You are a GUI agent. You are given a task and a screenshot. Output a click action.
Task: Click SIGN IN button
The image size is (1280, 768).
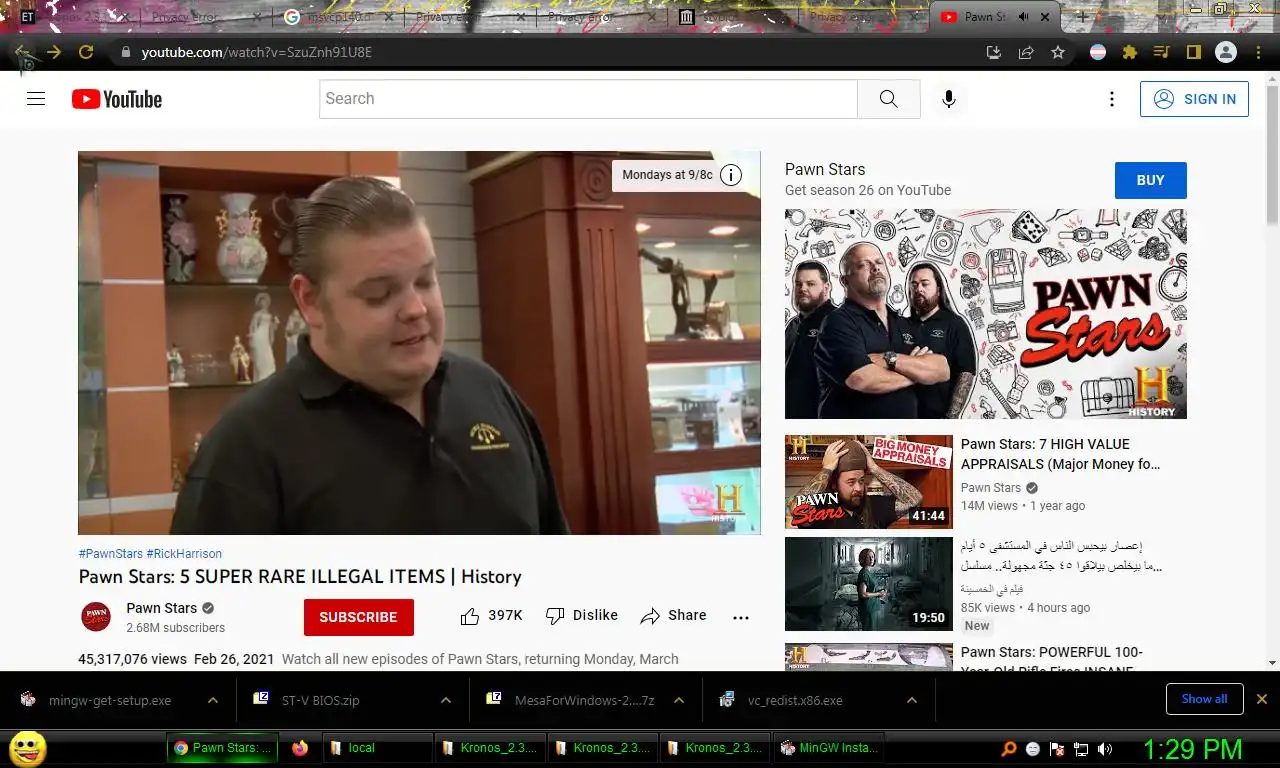tap(1194, 99)
